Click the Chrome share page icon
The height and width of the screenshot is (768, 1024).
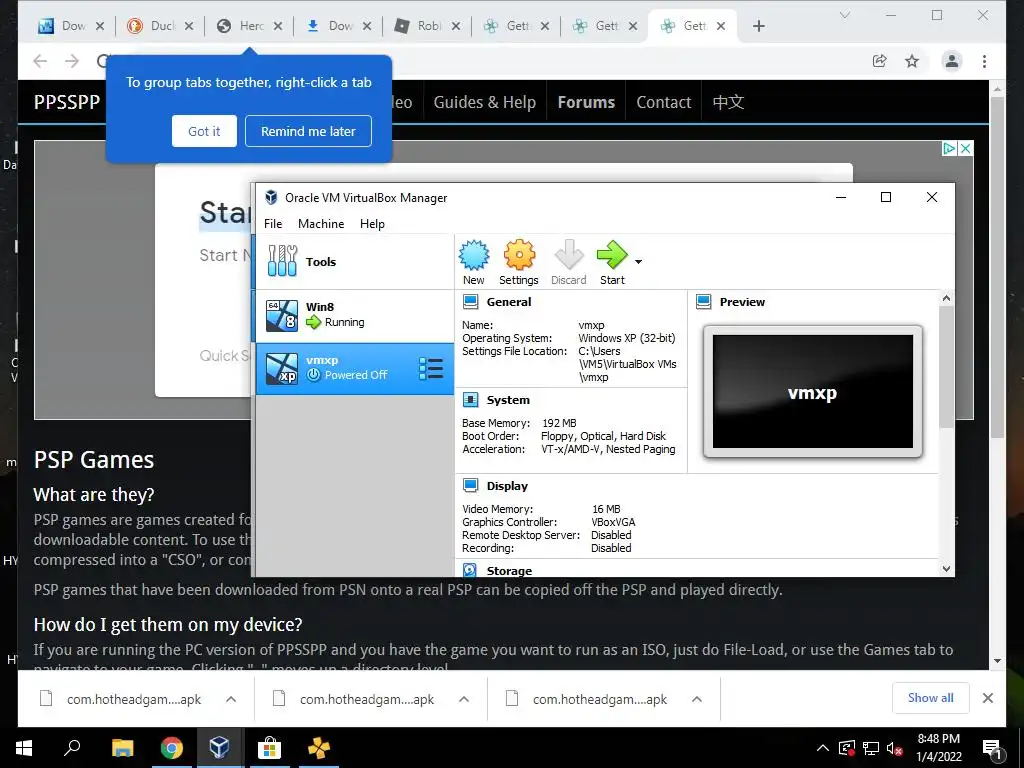pyautogui.click(x=880, y=61)
